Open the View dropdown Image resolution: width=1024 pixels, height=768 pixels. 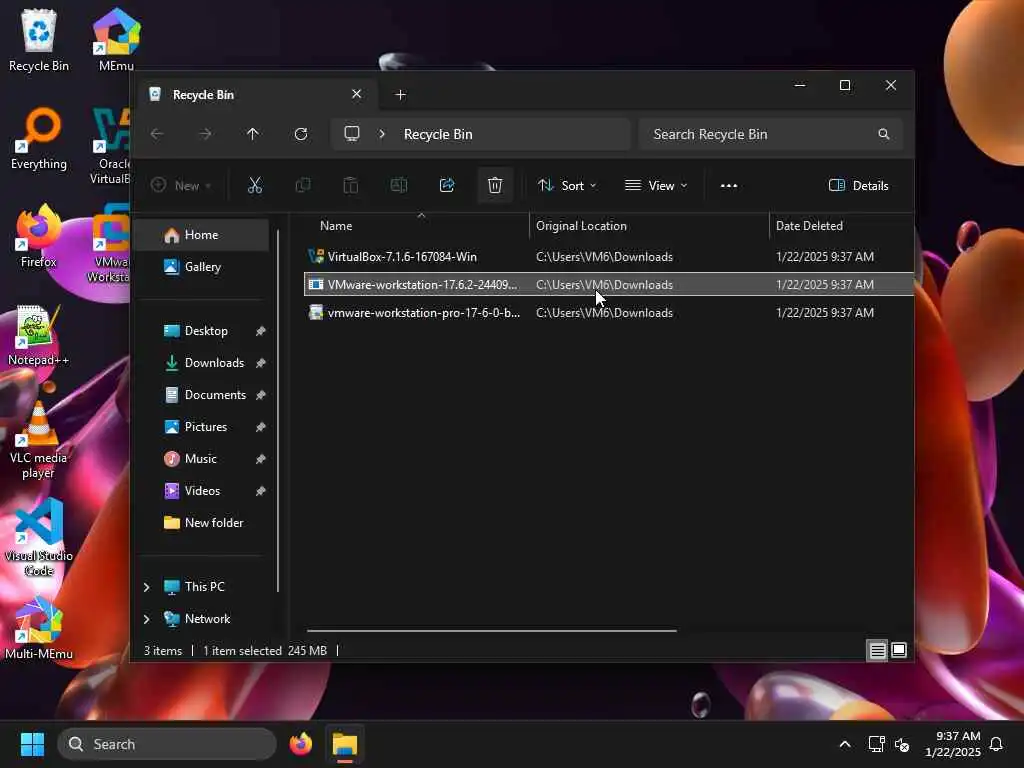656,185
